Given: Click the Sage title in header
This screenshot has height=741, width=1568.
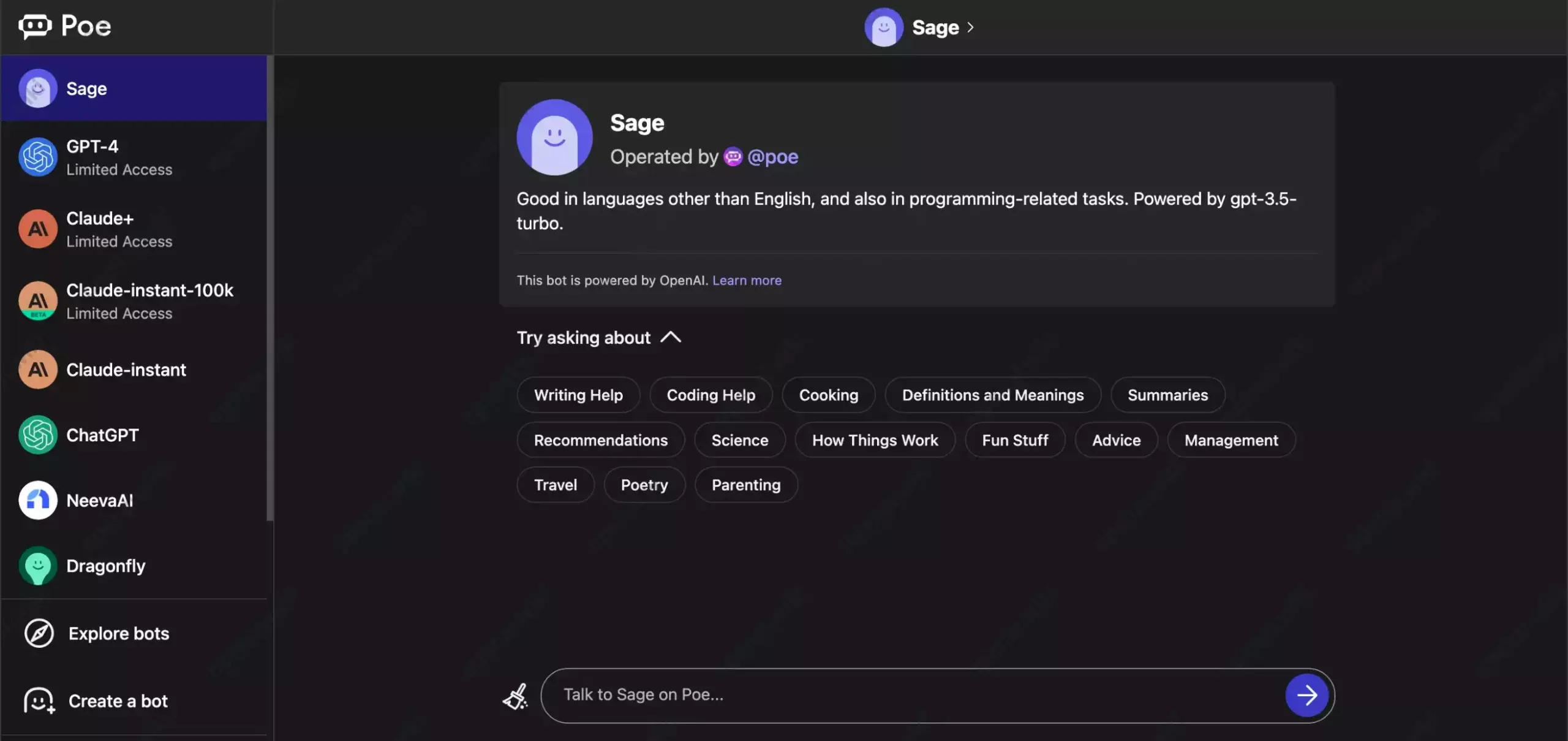Looking at the screenshot, I should [x=935, y=28].
